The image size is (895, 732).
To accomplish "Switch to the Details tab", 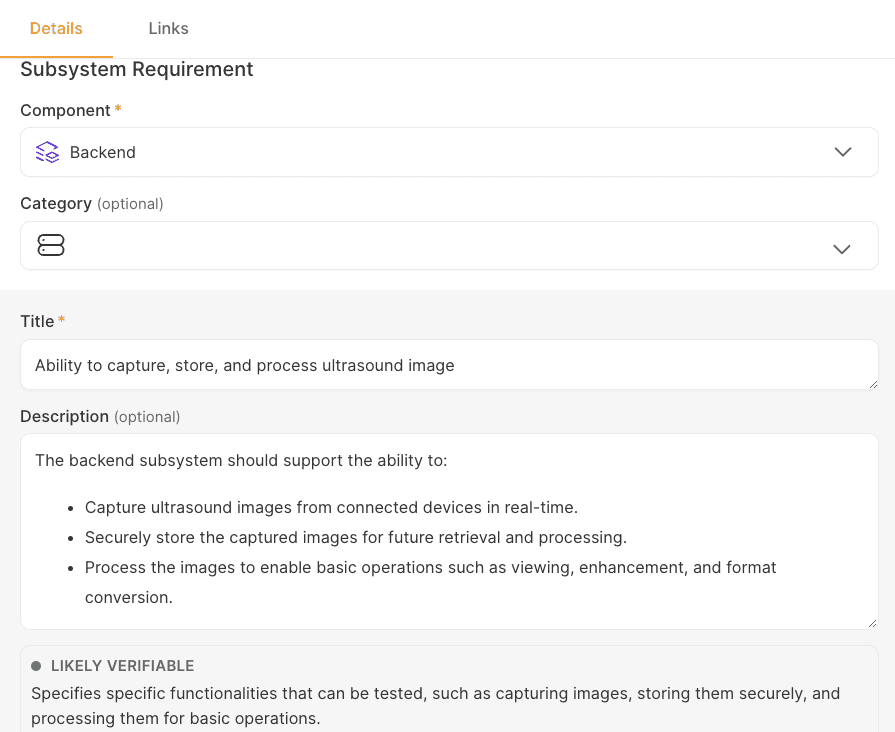I will pos(56,29).
